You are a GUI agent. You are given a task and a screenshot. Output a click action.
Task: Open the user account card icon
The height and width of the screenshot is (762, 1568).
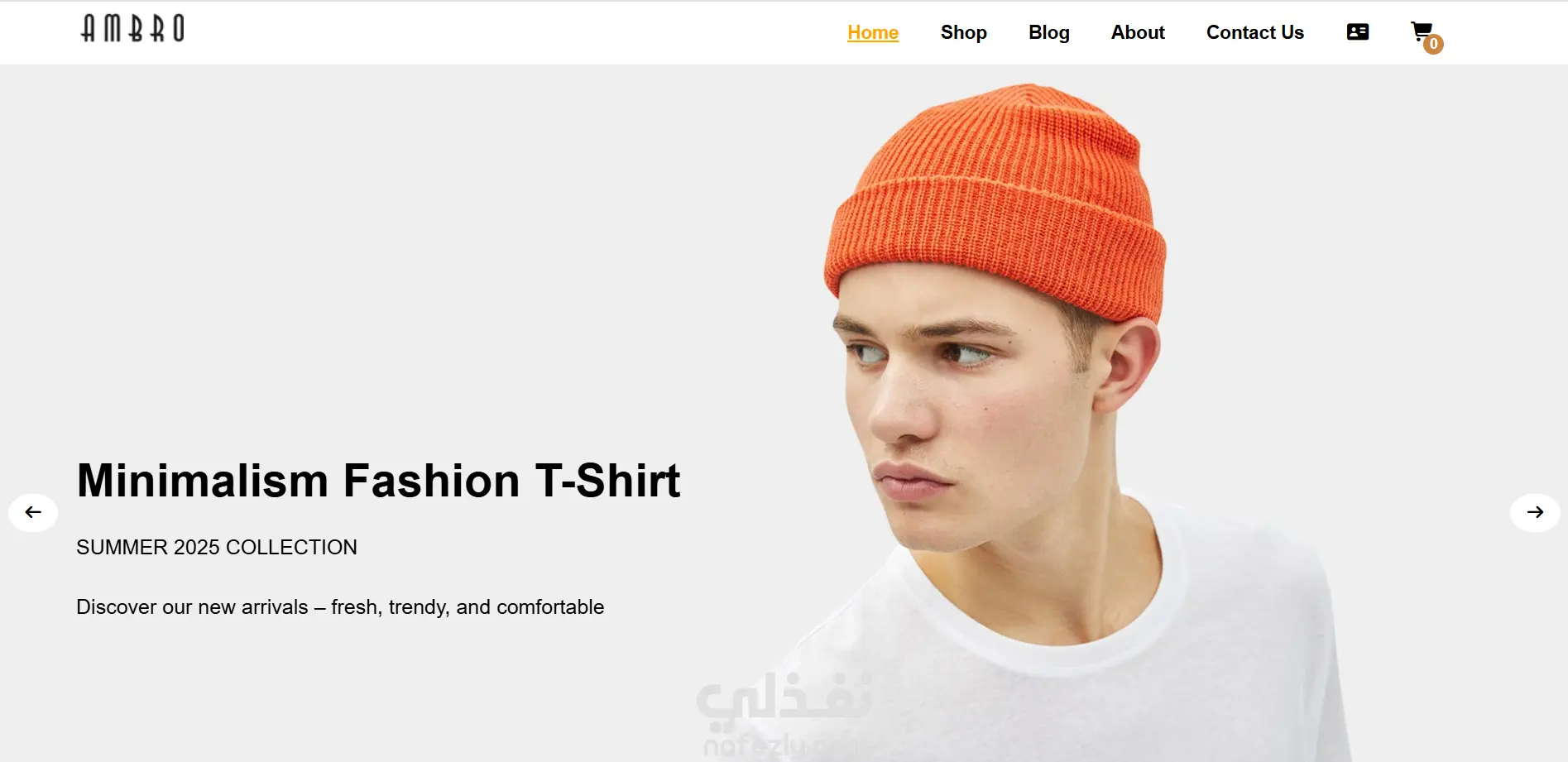(1357, 32)
